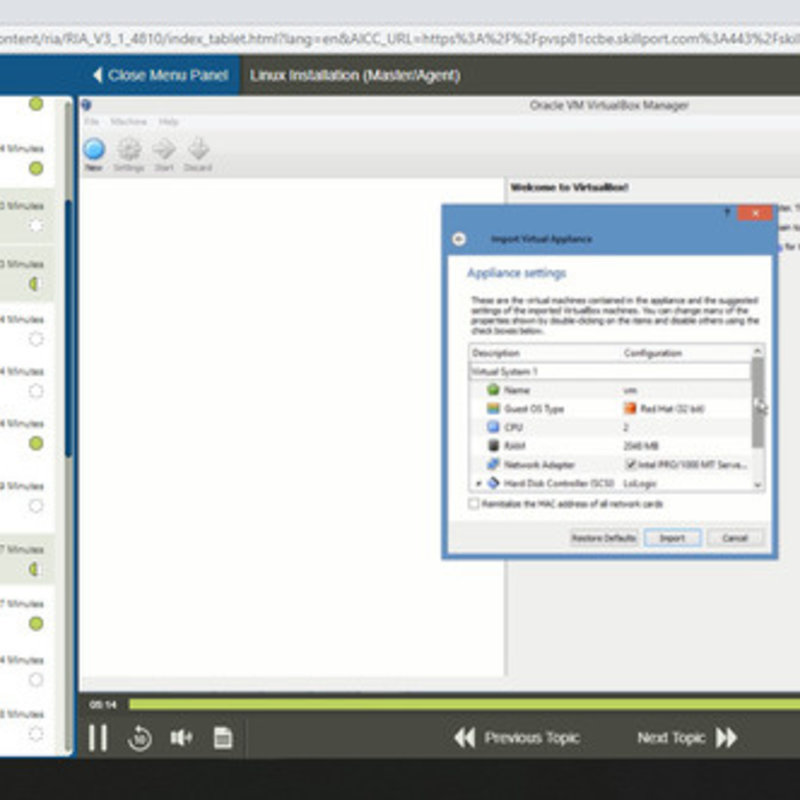Click the VirtualBox window icon
This screenshot has height=800, width=800.
tap(86, 105)
